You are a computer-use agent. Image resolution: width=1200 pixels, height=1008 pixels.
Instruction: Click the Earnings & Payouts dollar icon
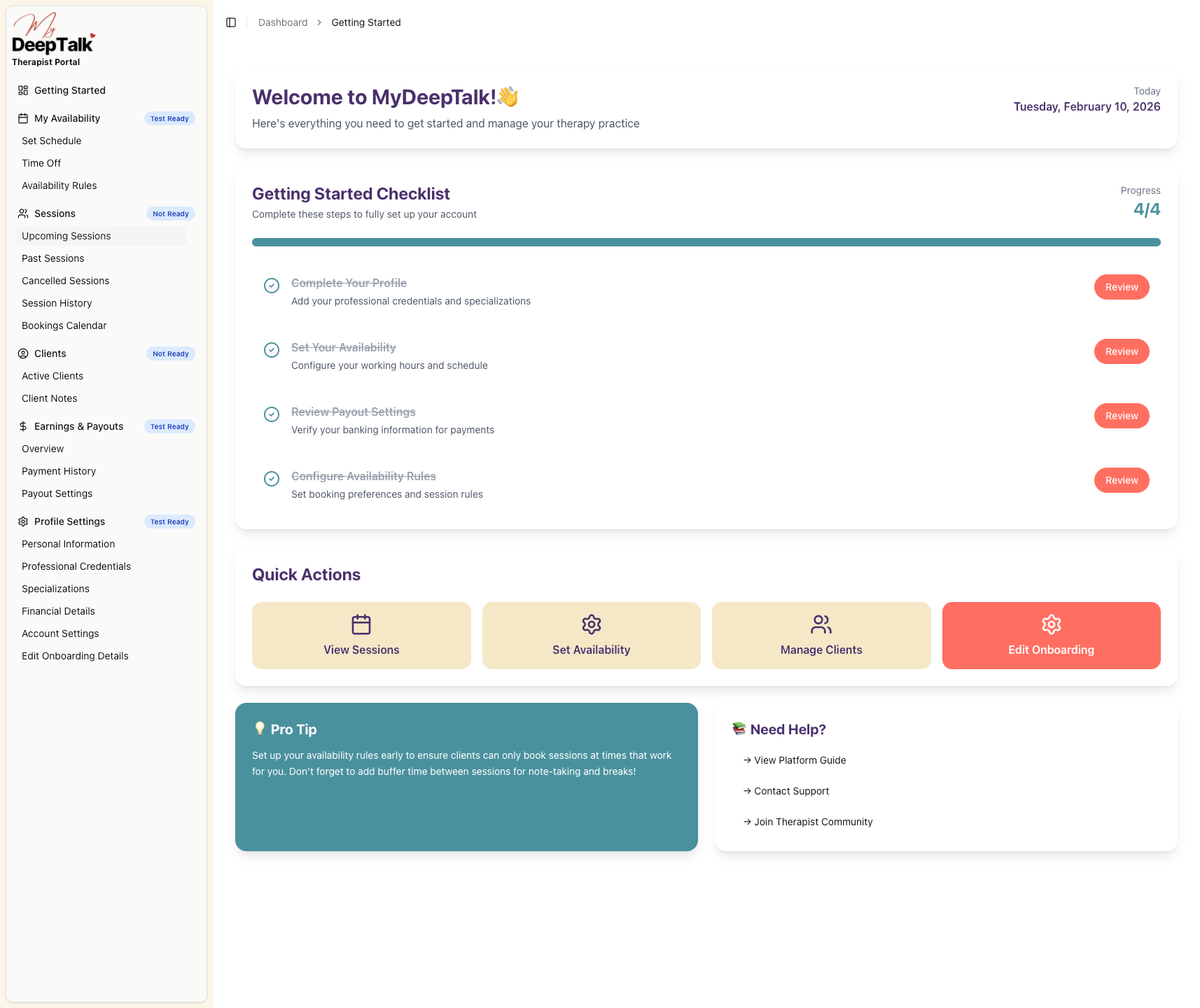[23, 426]
